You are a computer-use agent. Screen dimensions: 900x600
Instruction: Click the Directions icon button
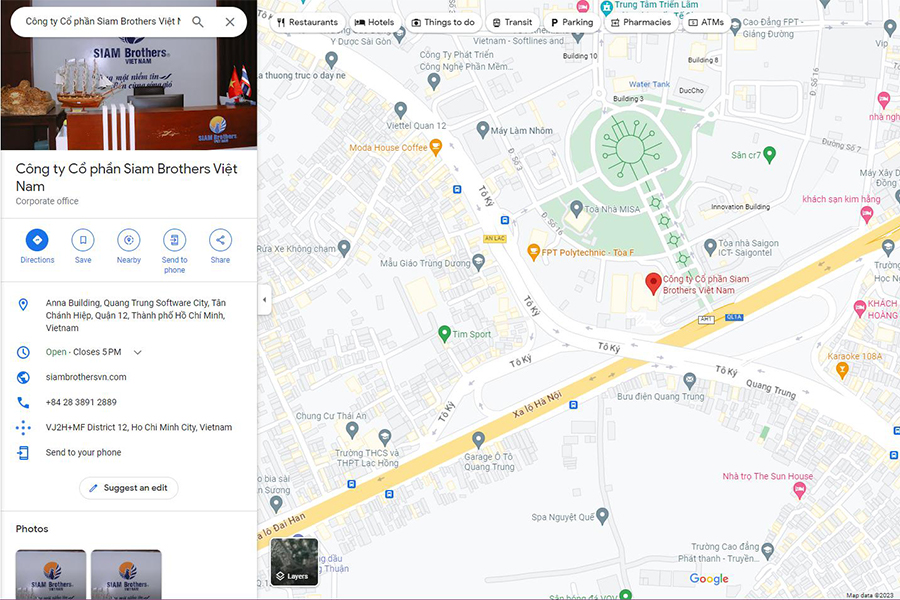(37, 240)
